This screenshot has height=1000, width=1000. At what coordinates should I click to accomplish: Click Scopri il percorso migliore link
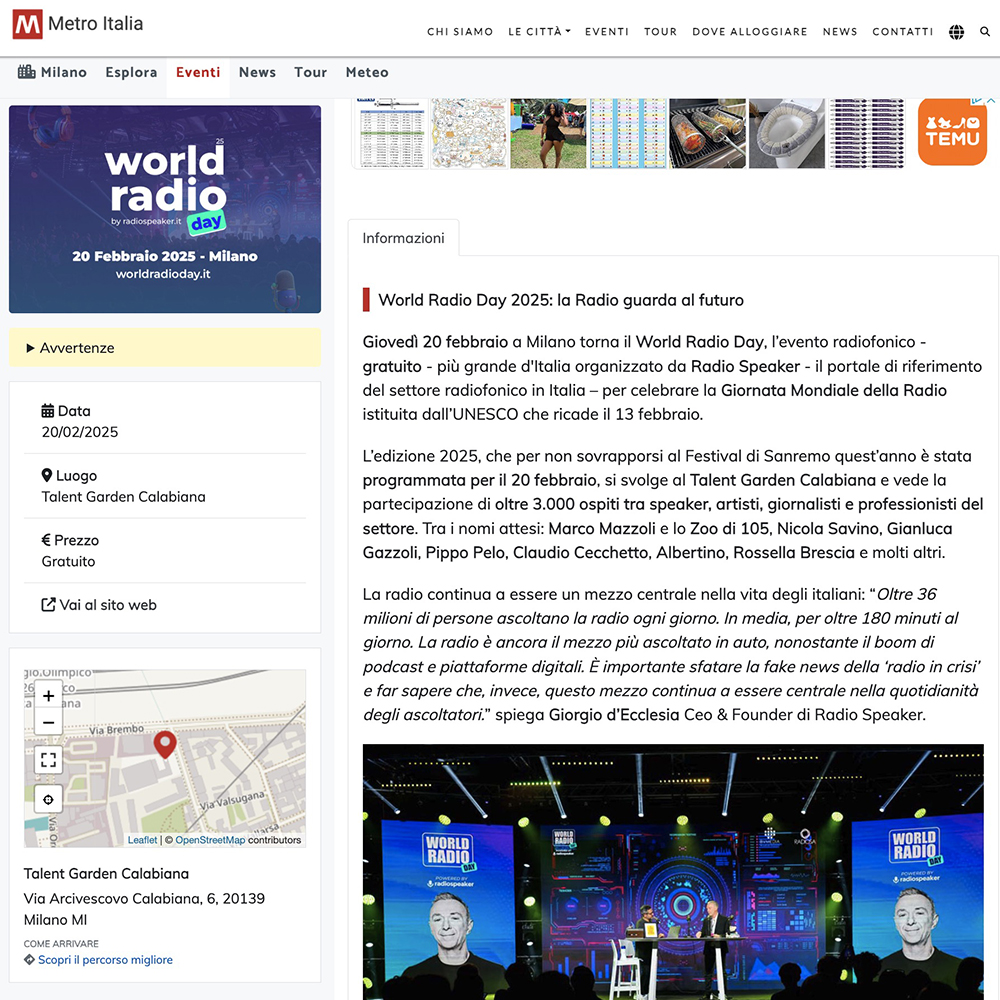tap(105, 960)
